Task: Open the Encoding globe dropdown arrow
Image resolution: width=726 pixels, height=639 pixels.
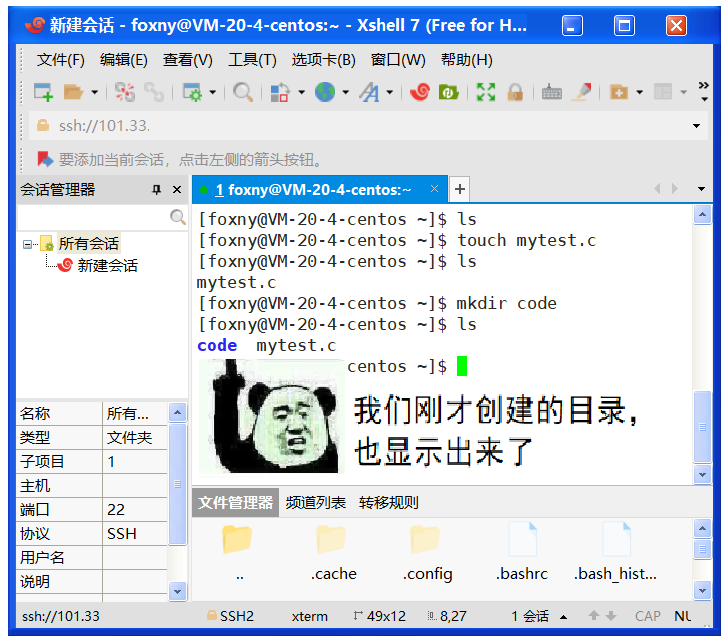Action: pos(345,92)
